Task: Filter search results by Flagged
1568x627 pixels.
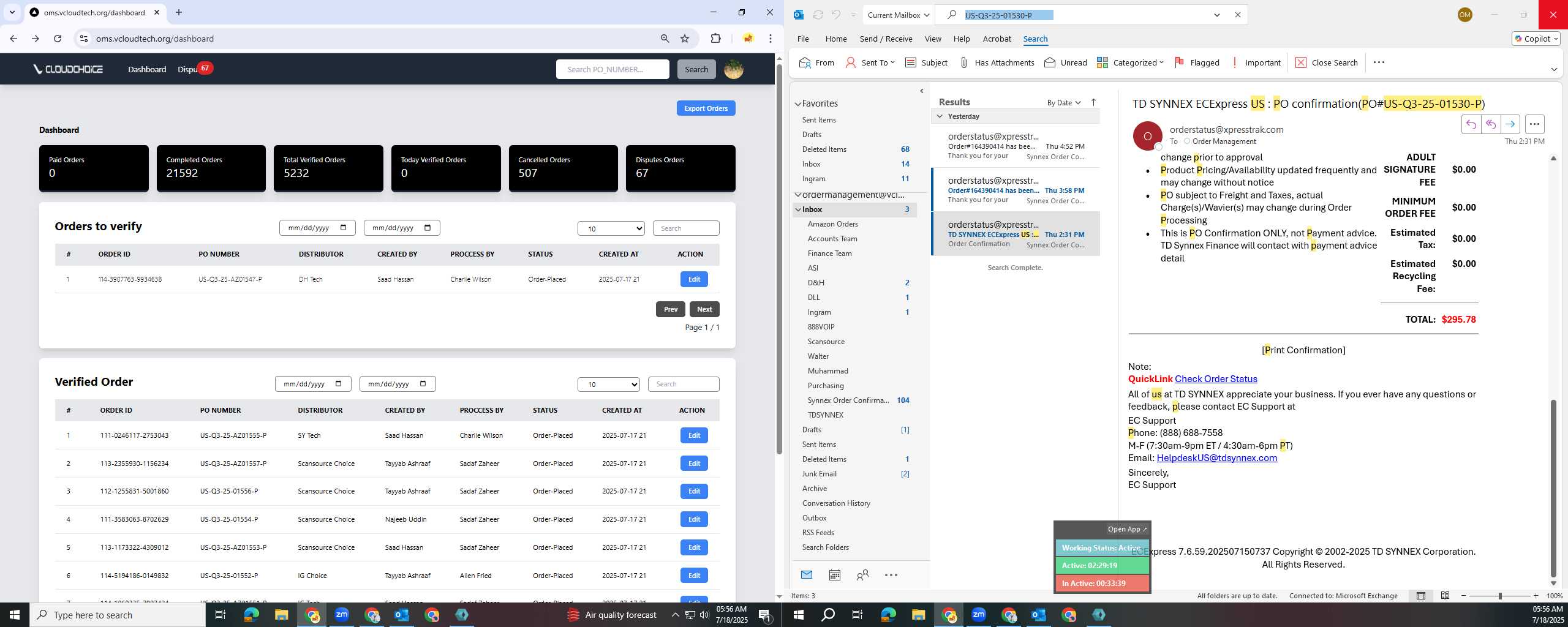Action: [1197, 62]
